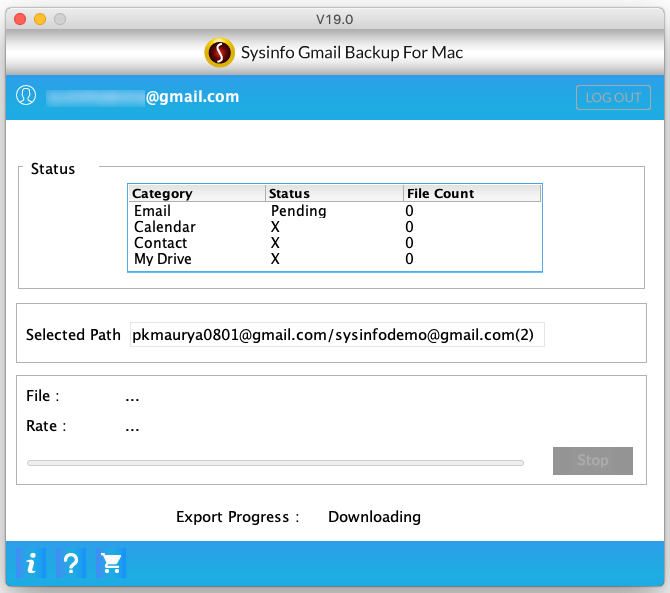The width and height of the screenshot is (670, 593).
Task: Click the V19.0 window title
Action: (335, 19)
